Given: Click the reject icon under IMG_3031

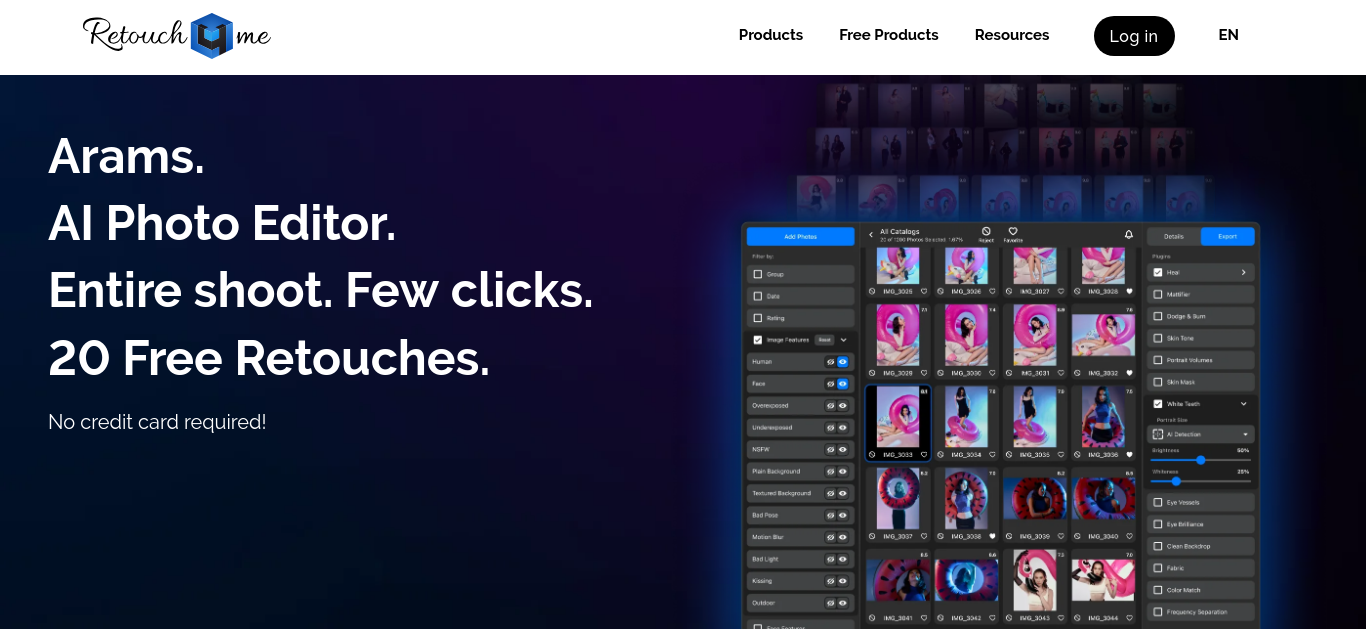Looking at the screenshot, I should [1009, 373].
